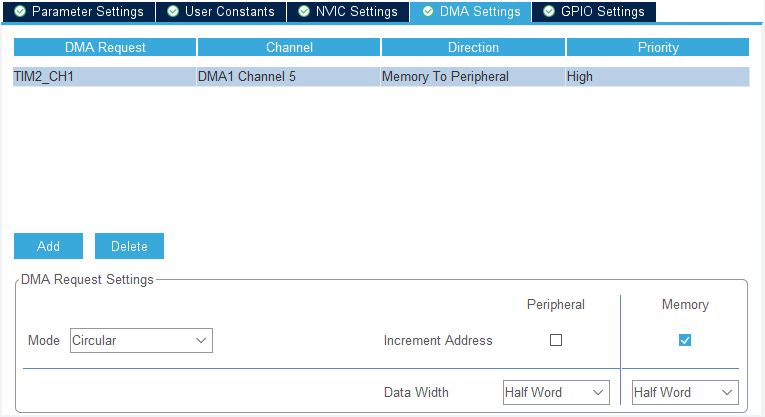Click the Direction column header
This screenshot has height=417, width=765.
tap(473, 47)
